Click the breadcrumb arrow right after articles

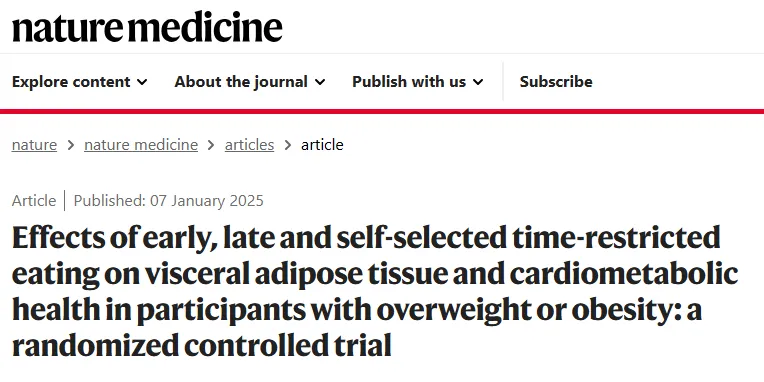tap(287, 145)
